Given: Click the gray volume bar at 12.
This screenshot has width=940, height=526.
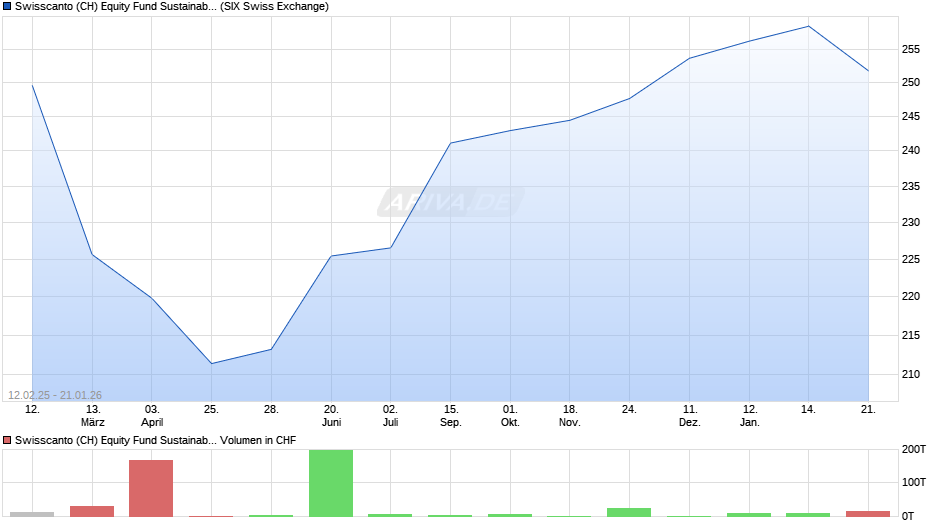Looking at the screenshot, I should [x=32, y=514].
